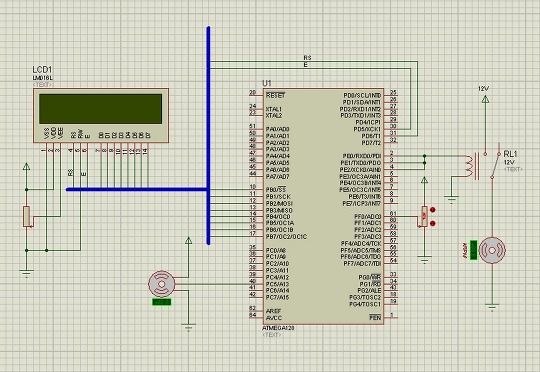Viewport: 540px width, 372px height.
Task: Click the AVCC pin label
Action: pos(274,318)
